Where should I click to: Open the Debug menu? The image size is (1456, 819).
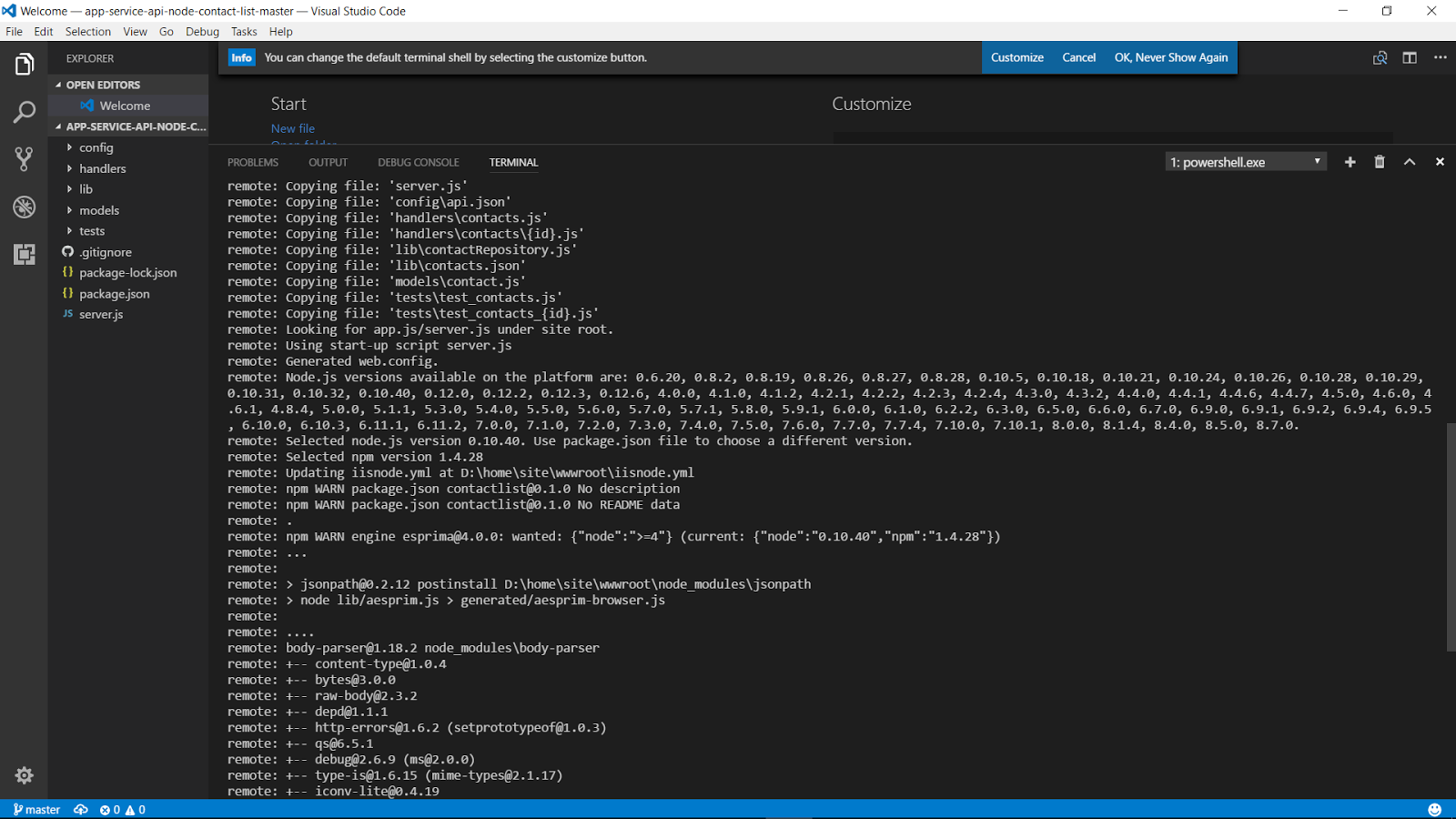[202, 31]
